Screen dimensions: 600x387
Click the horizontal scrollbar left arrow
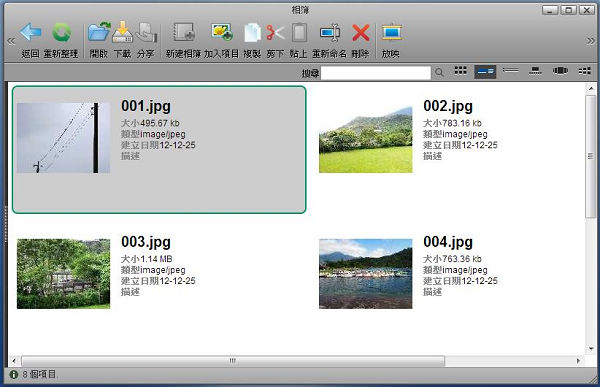[14, 361]
